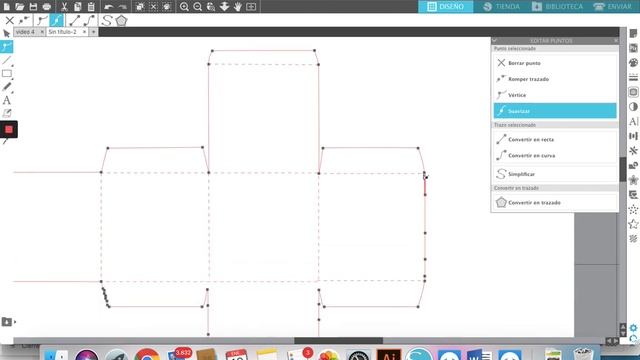The image size is (640, 360).
Task: Open Chrome from the dock
Action: click(x=147, y=354)
